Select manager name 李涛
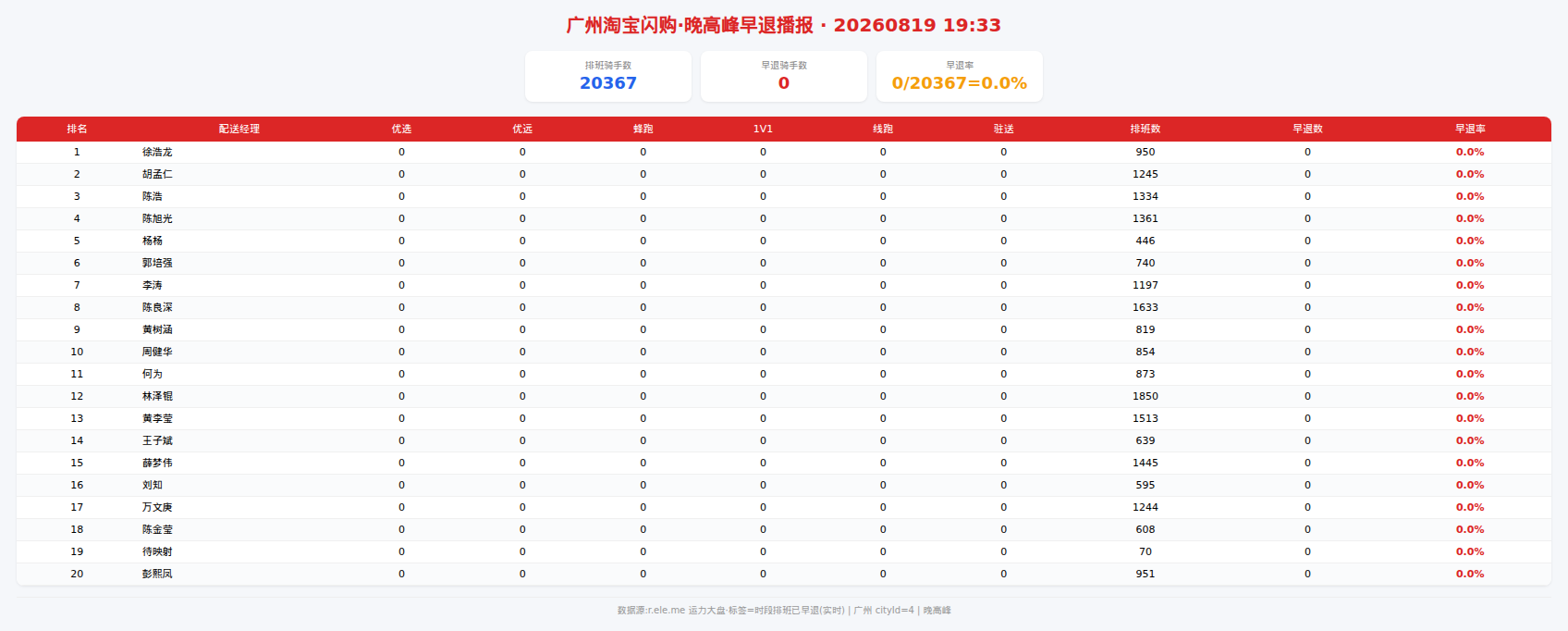Image resolution: width=1568 pixels, height=631 pixels. (153, 285)
